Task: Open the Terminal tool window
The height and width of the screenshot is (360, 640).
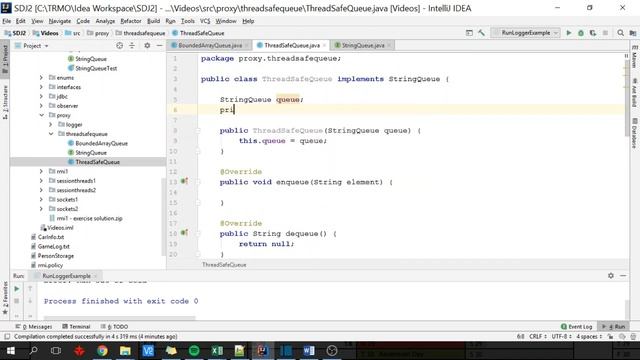Action: (x=76, y=327)
